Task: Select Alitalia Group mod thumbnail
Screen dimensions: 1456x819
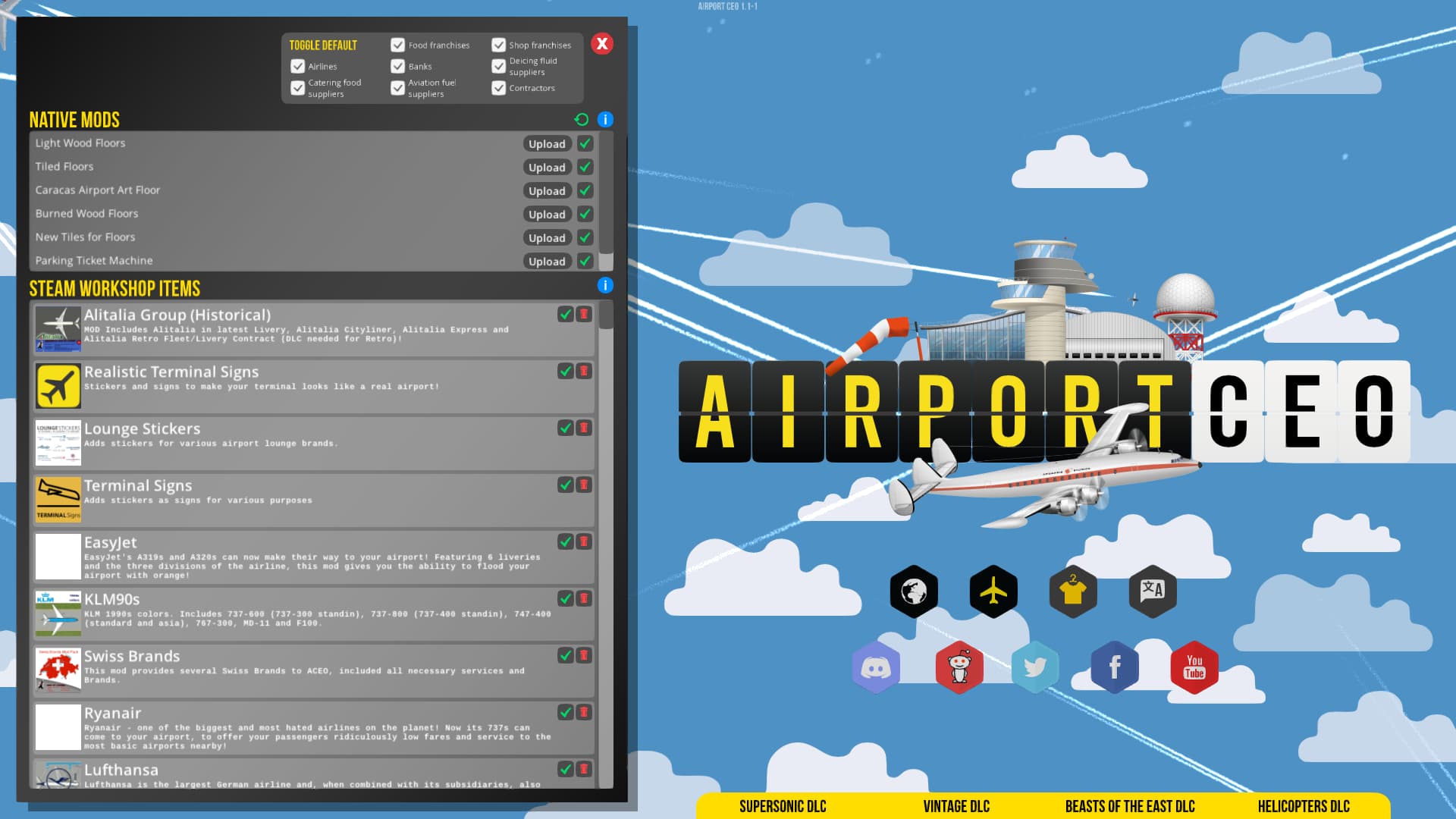Action: pyautogui.click(x=58, y=329)
